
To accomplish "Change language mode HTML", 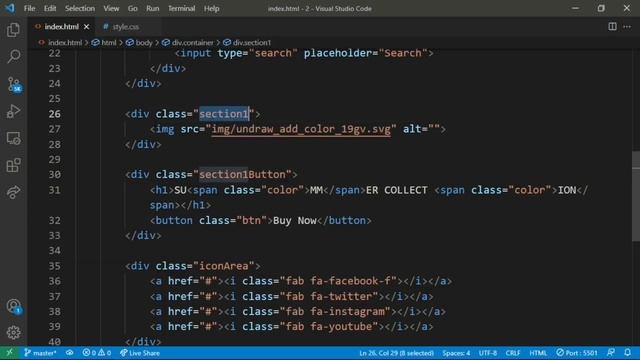I will tap(538, 353).
